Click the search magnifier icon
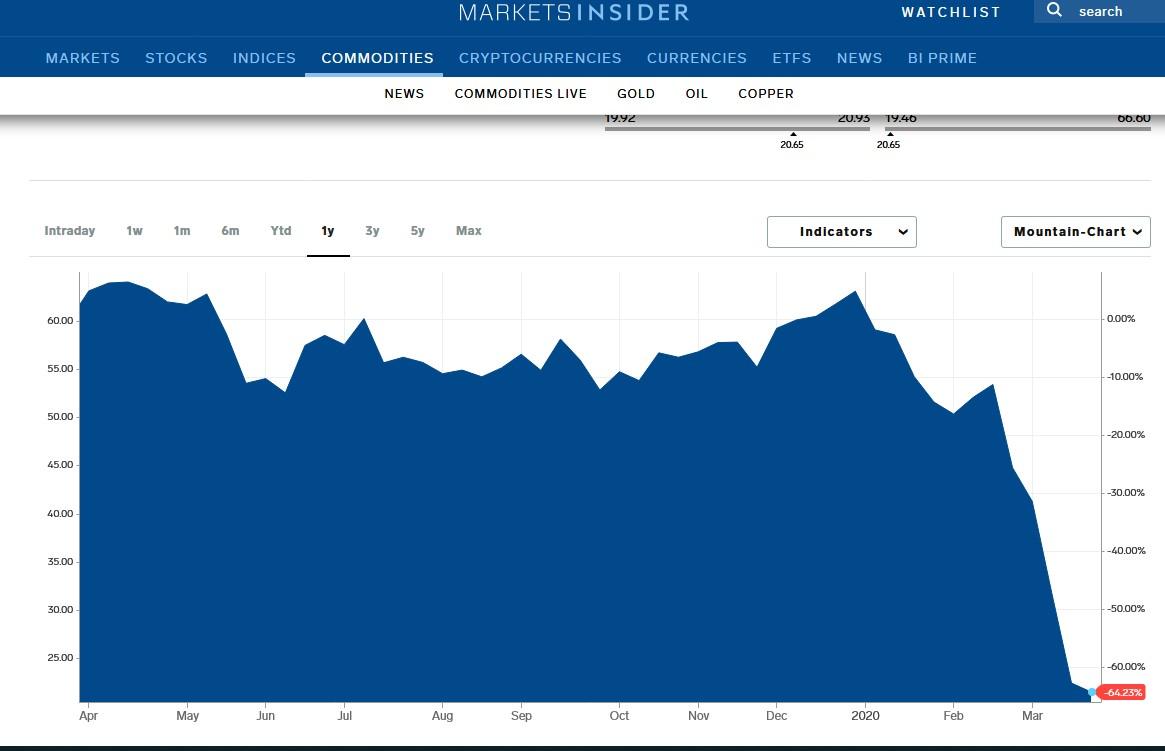The image size is (1165, 751). point(1054,11)
